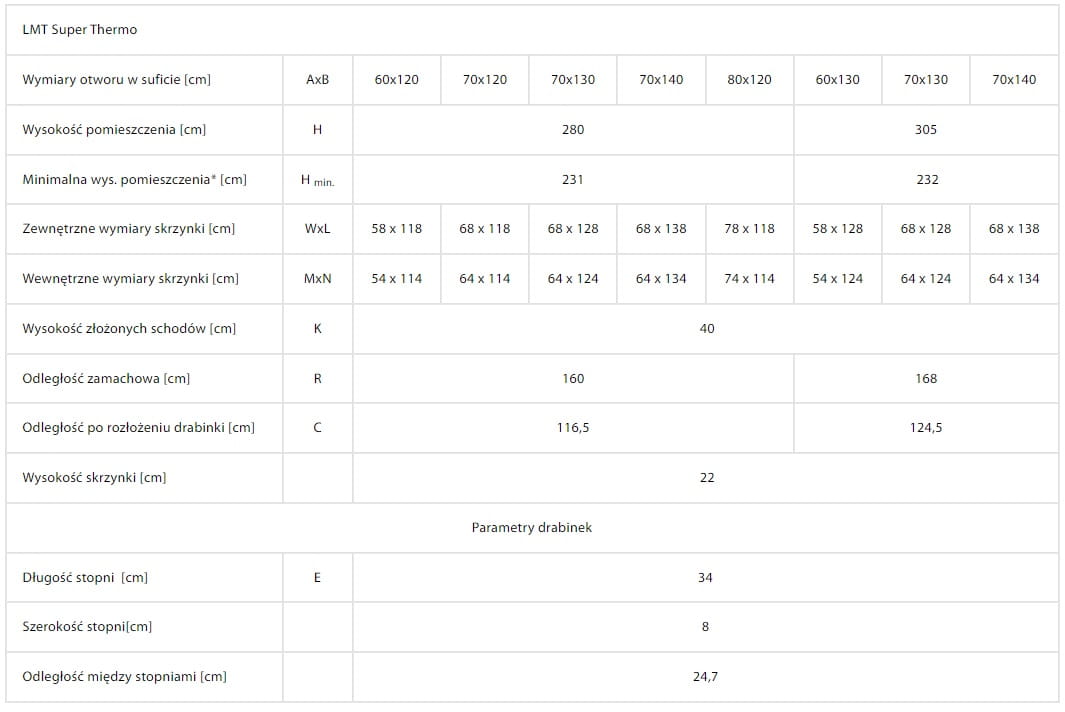Click the MxN symbol cell
This screenshot has height=712, width=1065.
318,279
